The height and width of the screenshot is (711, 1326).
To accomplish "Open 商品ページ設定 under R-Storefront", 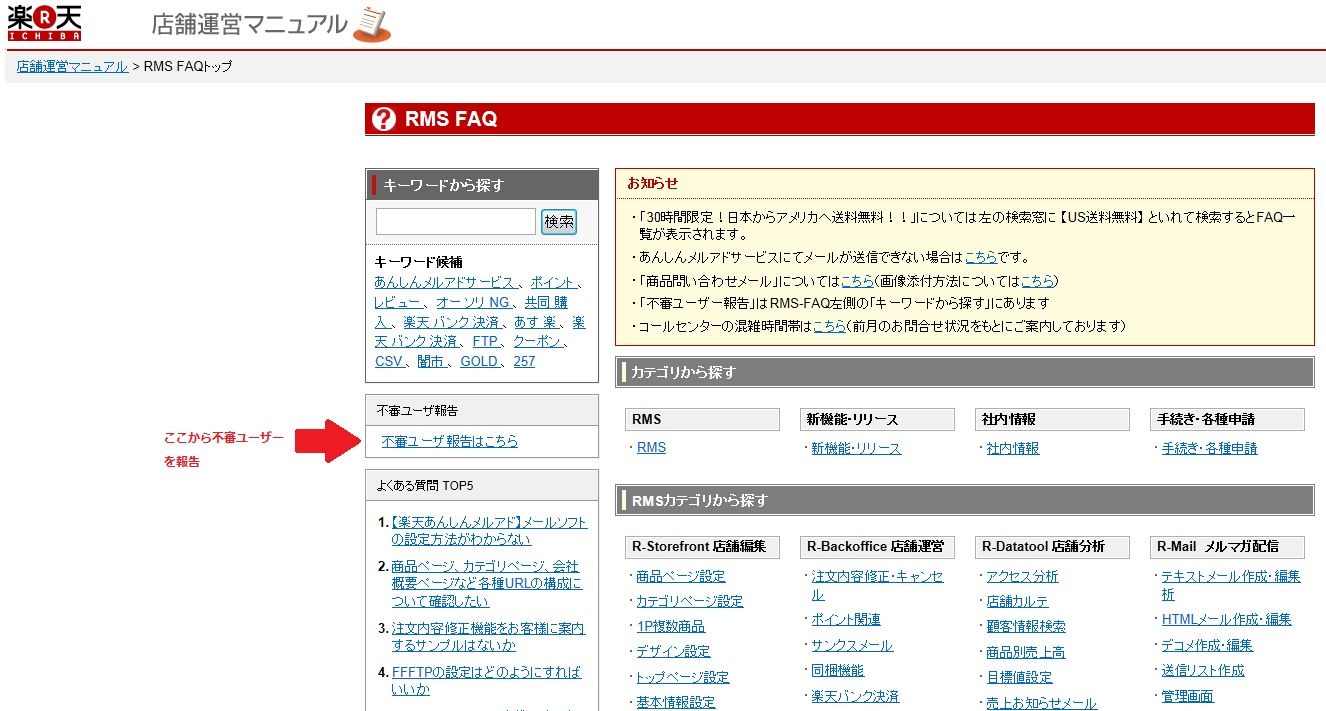I will tap(681, 576).
